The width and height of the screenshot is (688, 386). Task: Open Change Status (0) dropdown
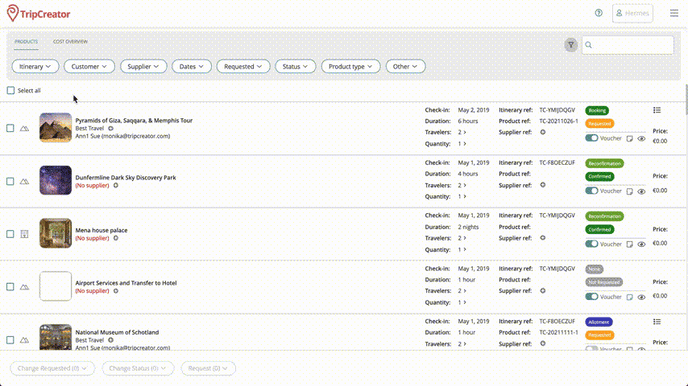coord(138,368)
